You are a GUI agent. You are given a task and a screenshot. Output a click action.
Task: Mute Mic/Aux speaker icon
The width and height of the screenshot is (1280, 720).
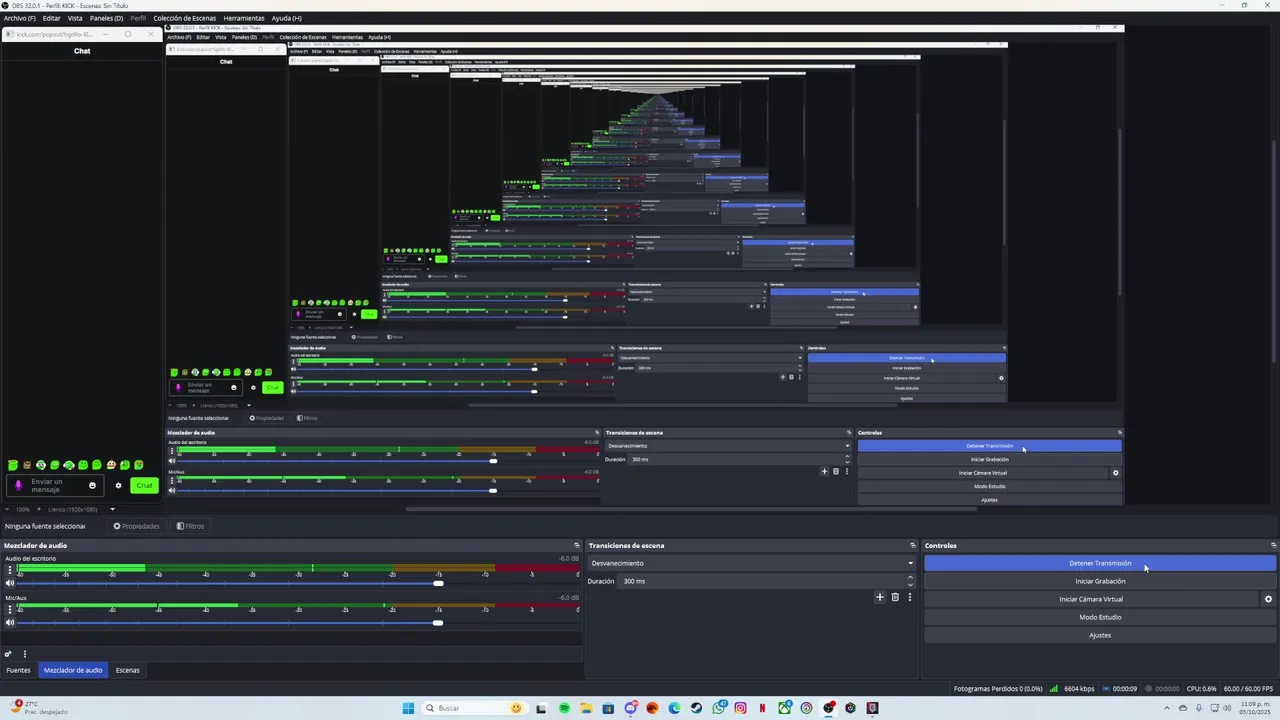(10, 623)
